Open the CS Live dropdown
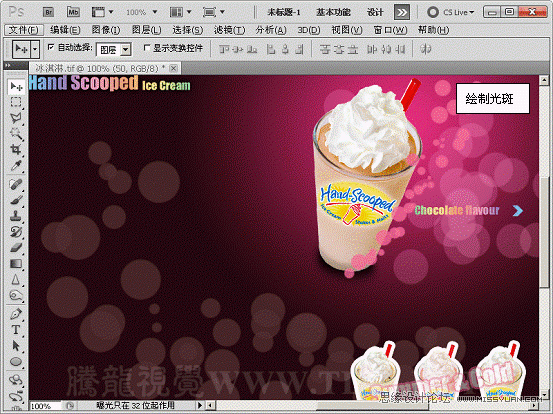This screenshot has width=553, height=414. coord(451,12)
